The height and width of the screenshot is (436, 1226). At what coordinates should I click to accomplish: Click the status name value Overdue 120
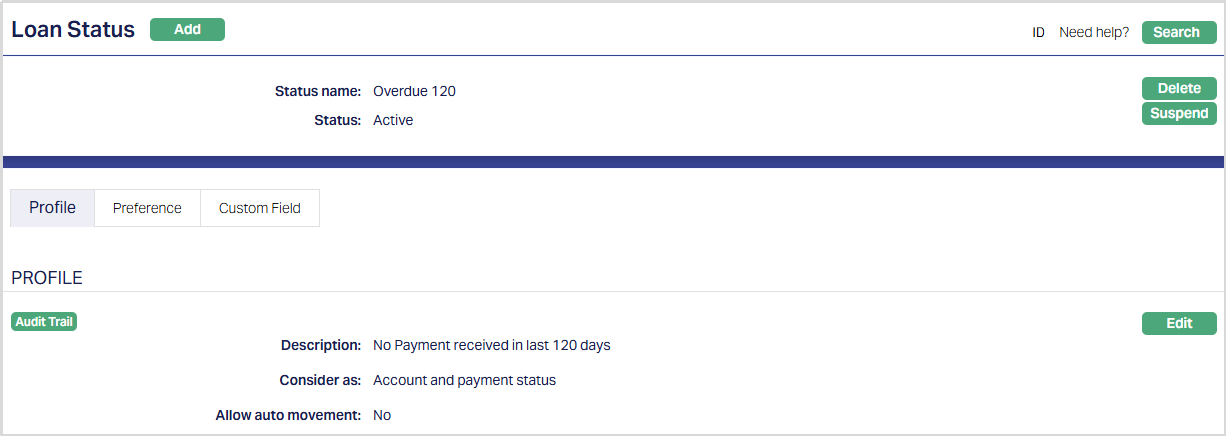click(x=414, y=91)
